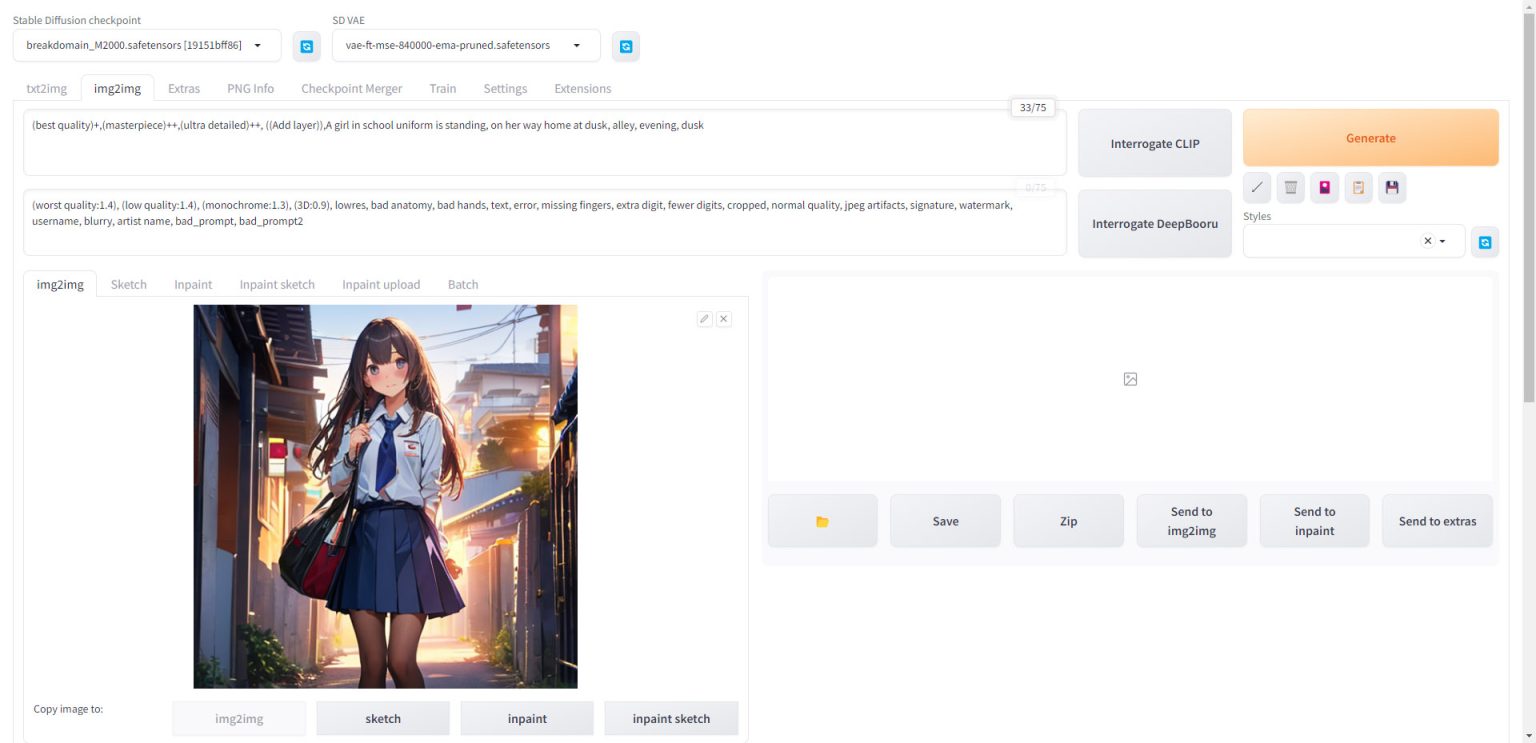Edit the input image with the pencil icon
Screen dimensions: 1536x743
(704, 319)
